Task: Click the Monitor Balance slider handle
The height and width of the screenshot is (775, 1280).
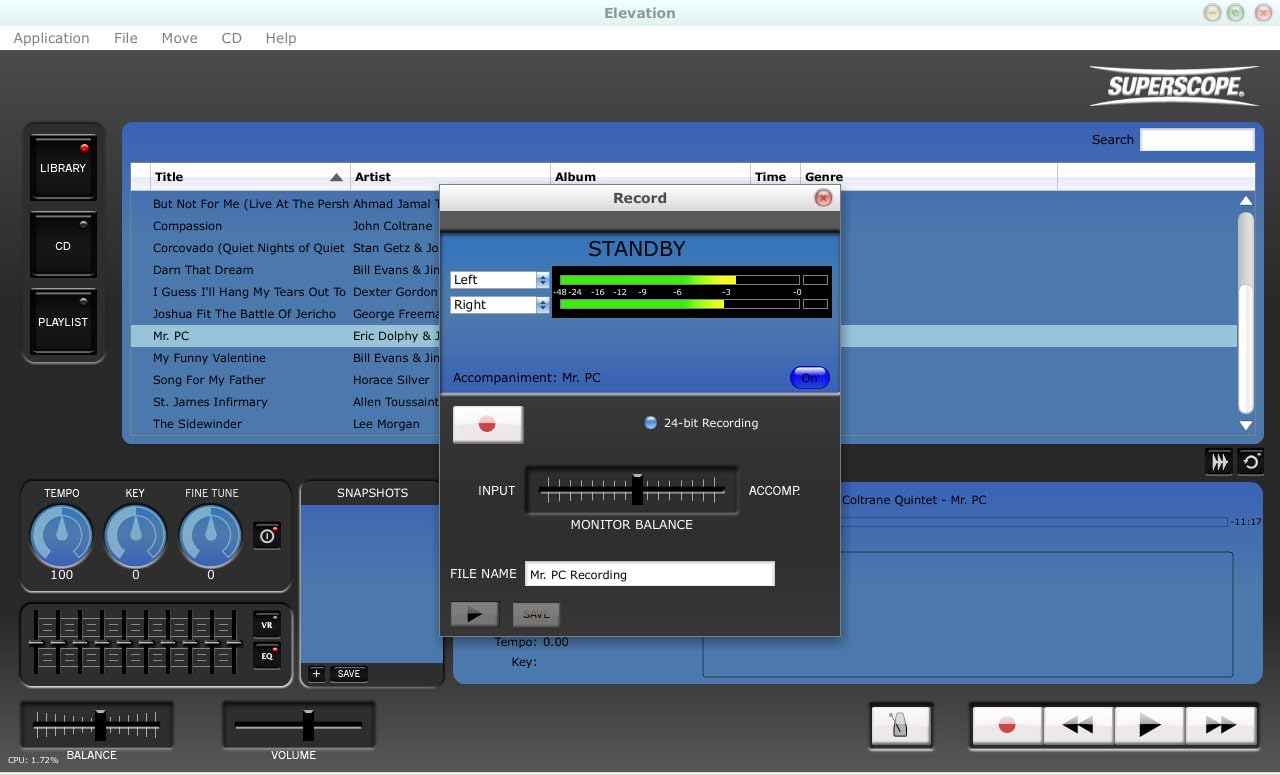Action: 637,490
